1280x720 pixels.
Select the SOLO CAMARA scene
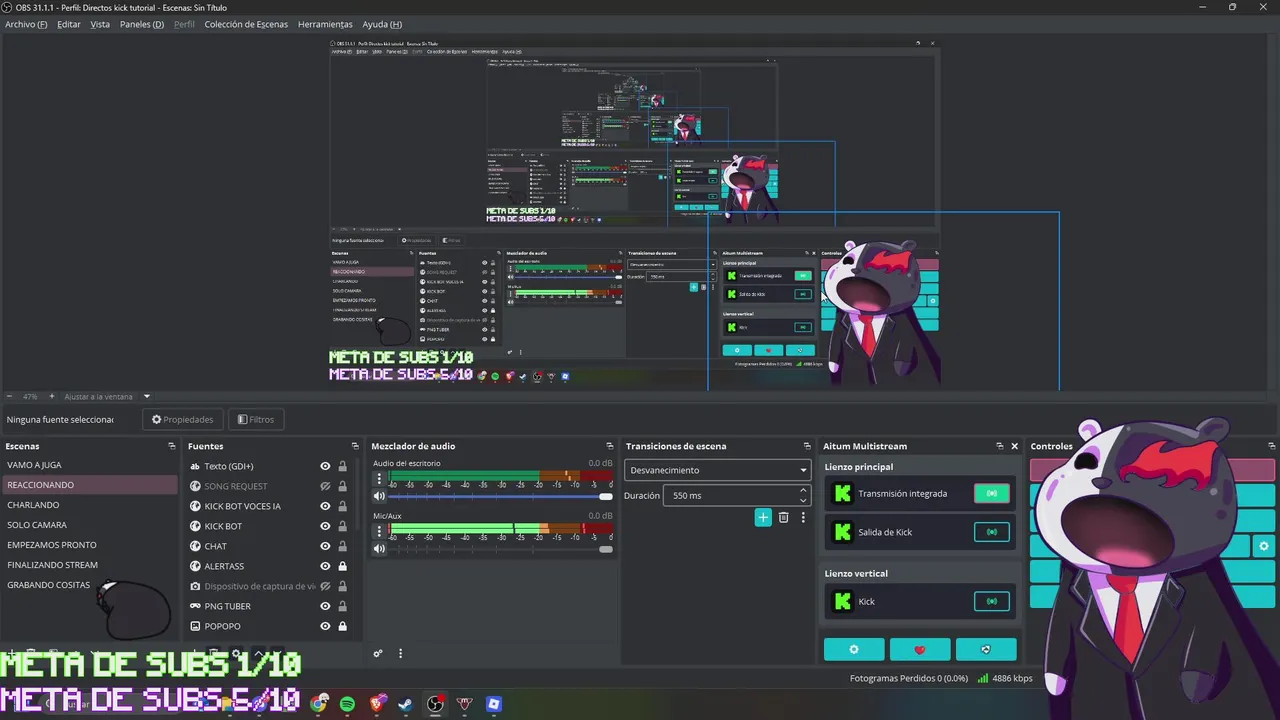89,525
